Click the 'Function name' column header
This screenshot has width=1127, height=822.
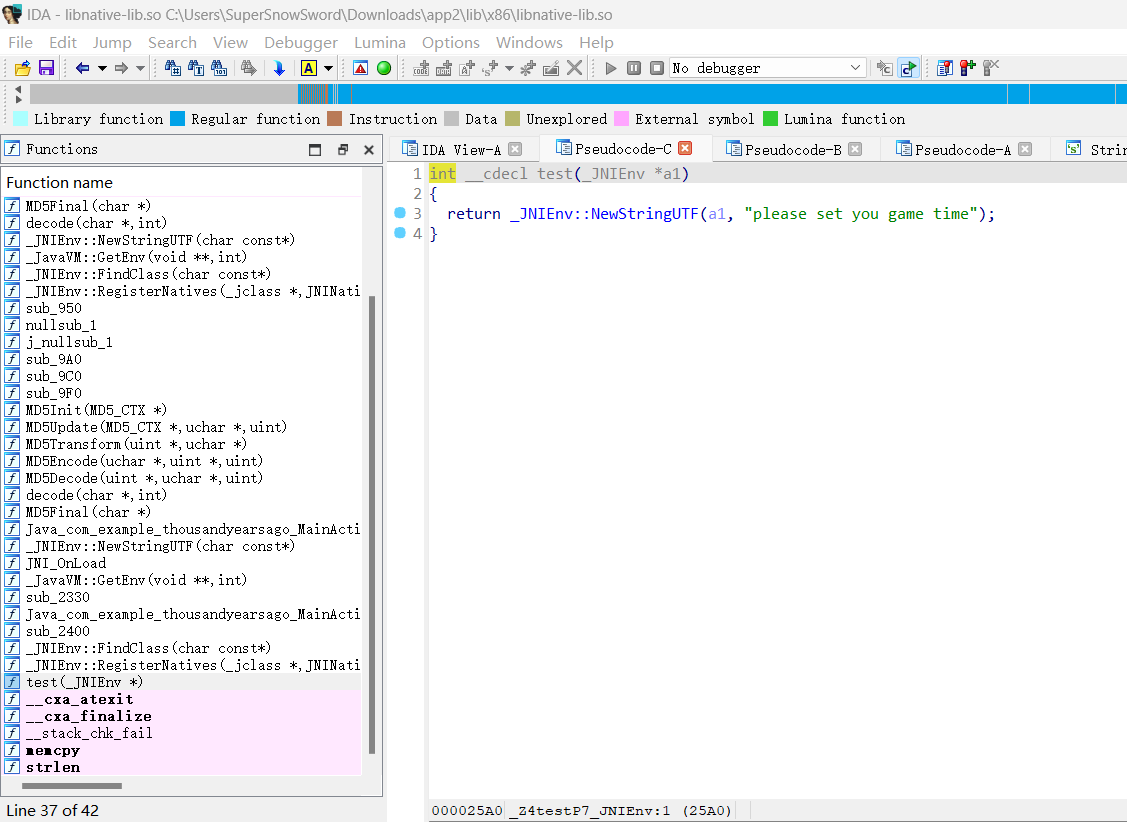pyautogui.click(x=183, y=183)
